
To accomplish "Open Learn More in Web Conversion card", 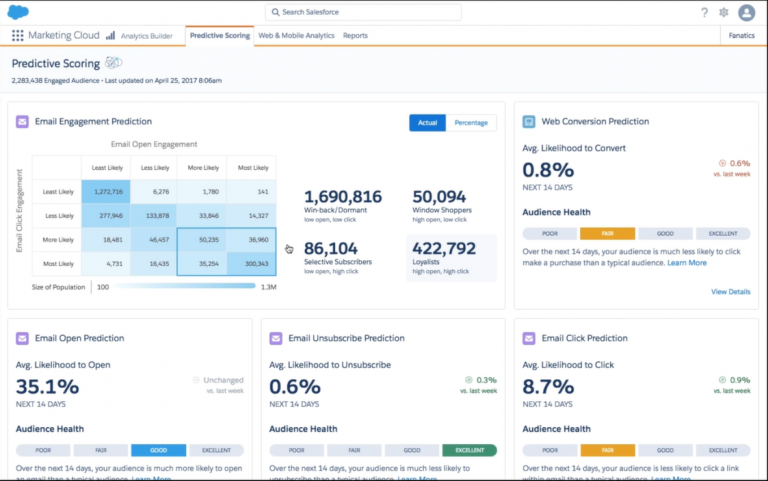I will (x=687, y=263).
